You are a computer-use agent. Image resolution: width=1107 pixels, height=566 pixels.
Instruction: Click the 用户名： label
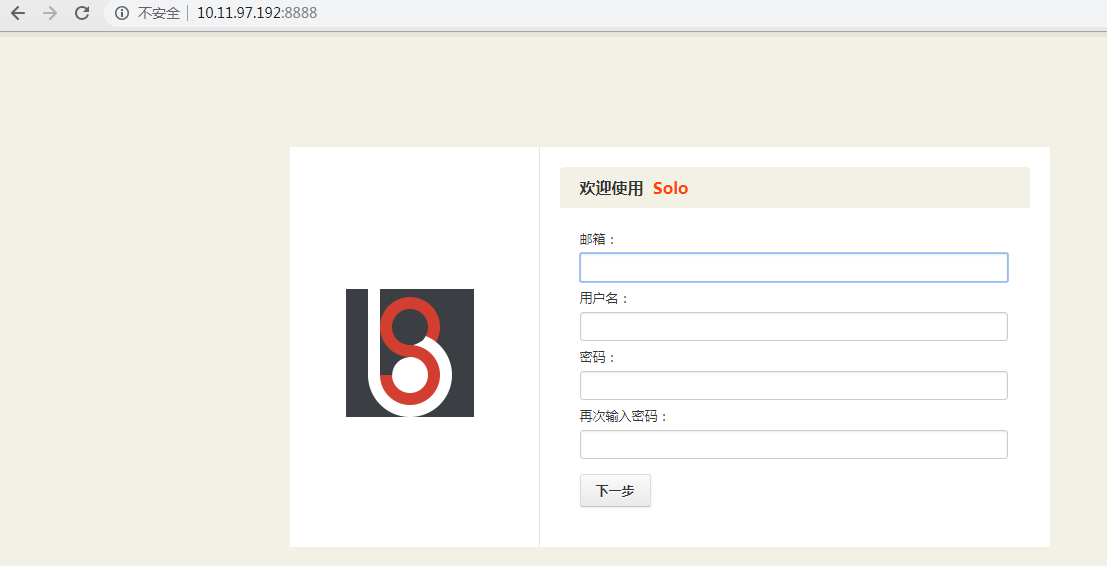(604, 299)
